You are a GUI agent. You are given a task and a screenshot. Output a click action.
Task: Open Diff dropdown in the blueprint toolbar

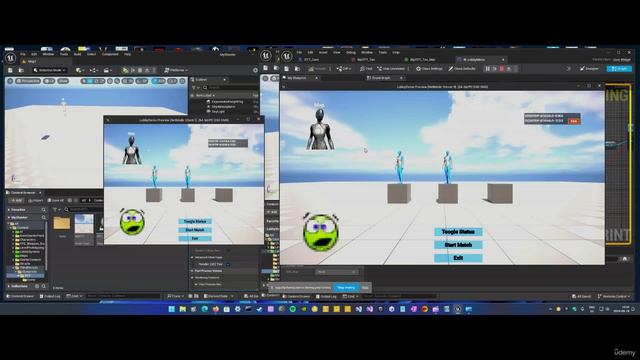click(x=344, y=69)
